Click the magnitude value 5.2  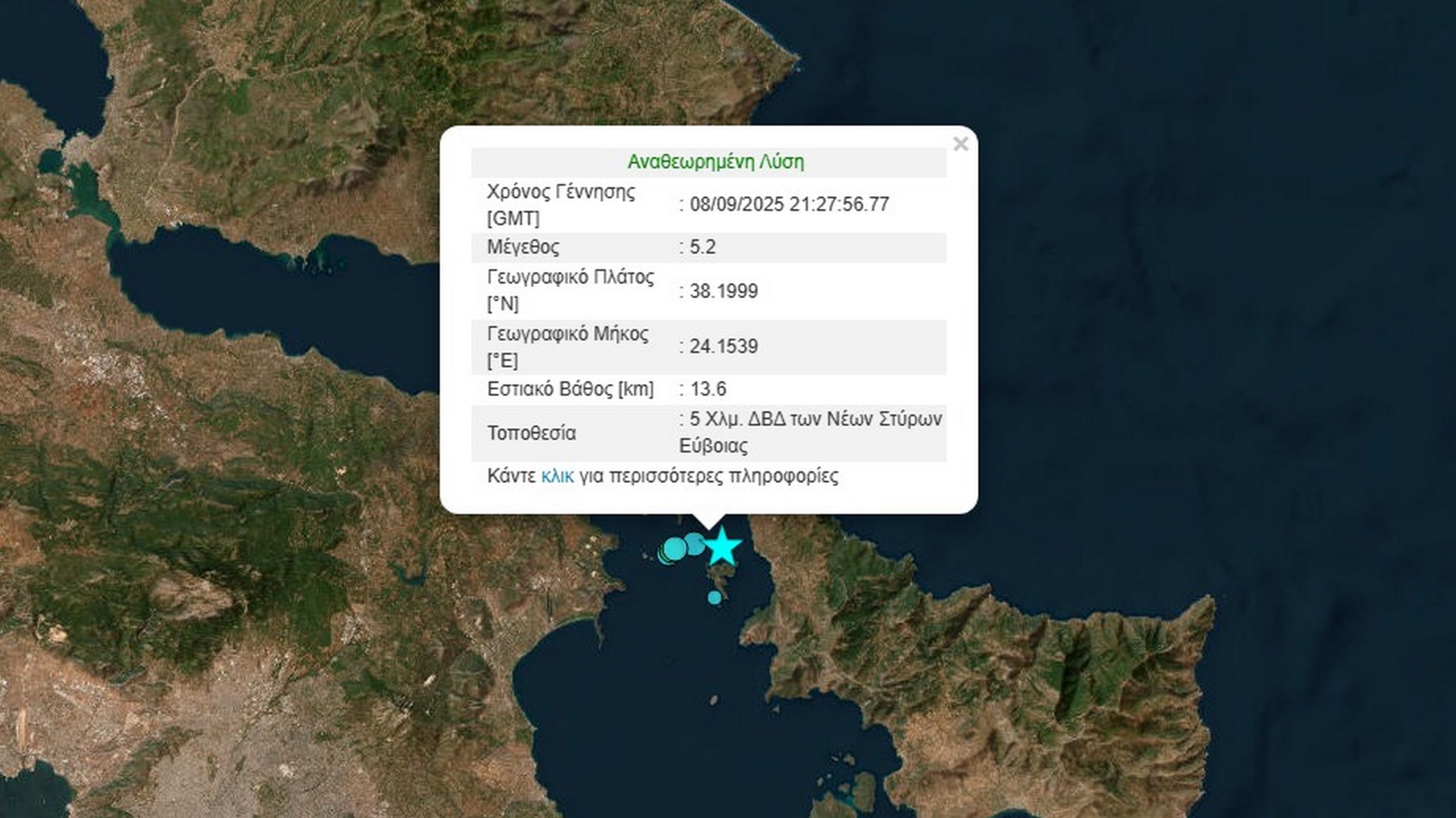(x=702, y=247)
